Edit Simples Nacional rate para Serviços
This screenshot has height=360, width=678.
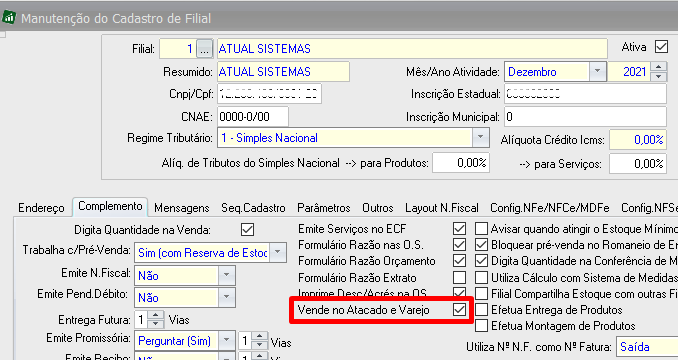(x=638, y=164)
